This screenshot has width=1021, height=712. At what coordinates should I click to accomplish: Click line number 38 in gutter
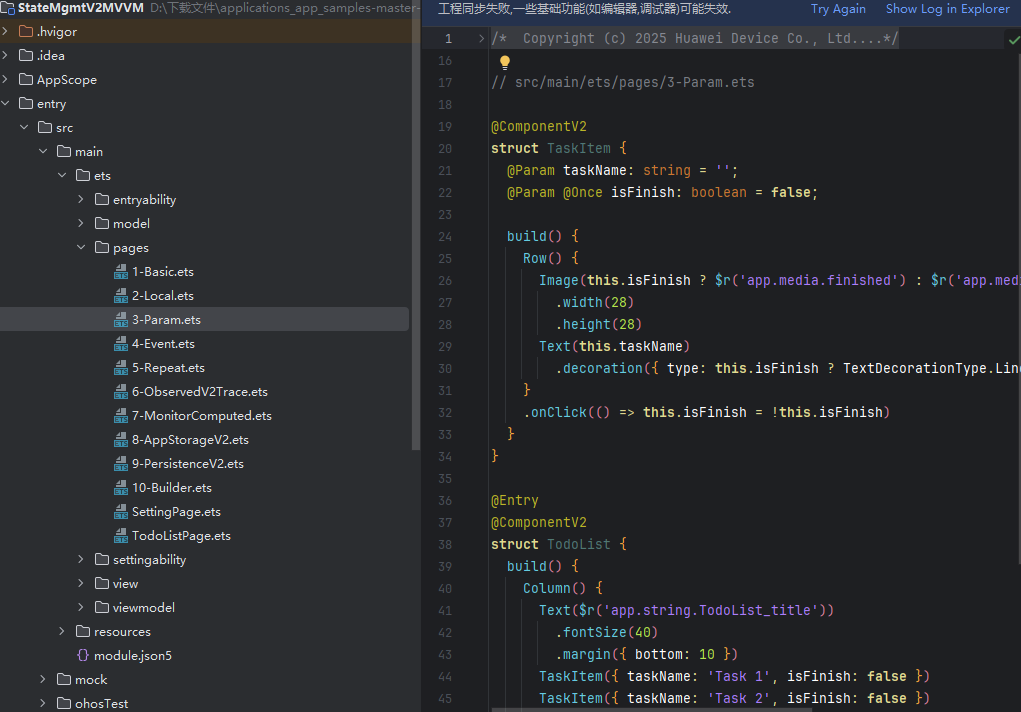(x=445, y=545)
